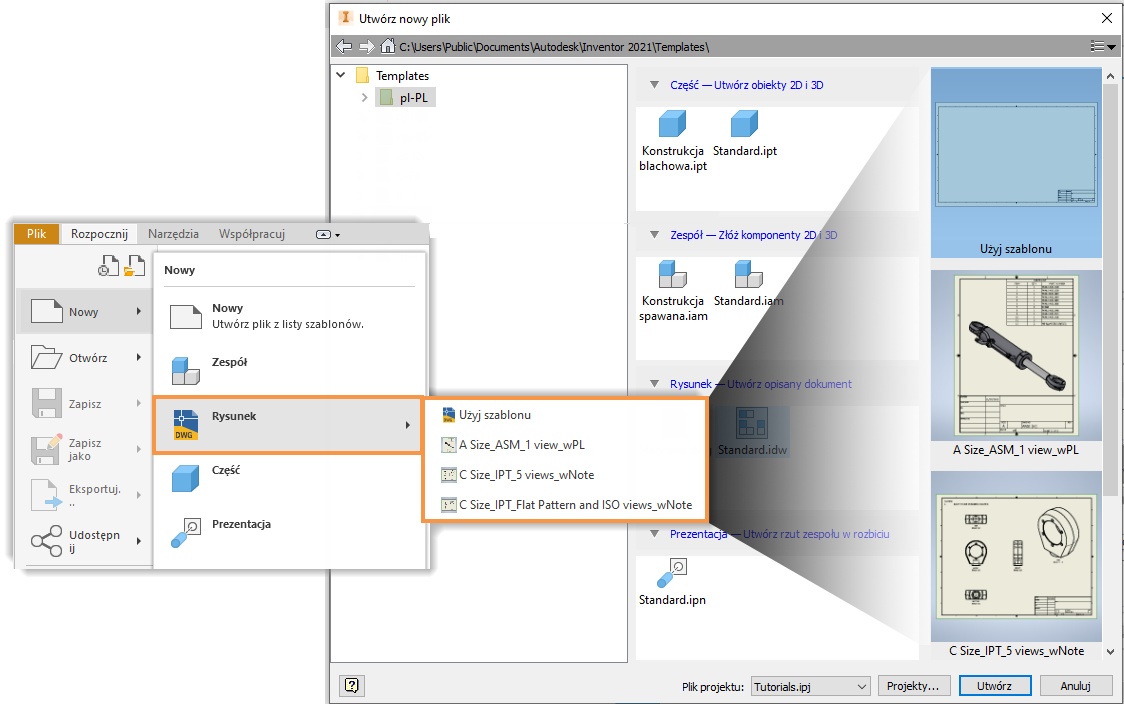Click the Prezentacja icon in Nowy list
This screenshot has height=704, width=1124.
click(x=186, y=533)
